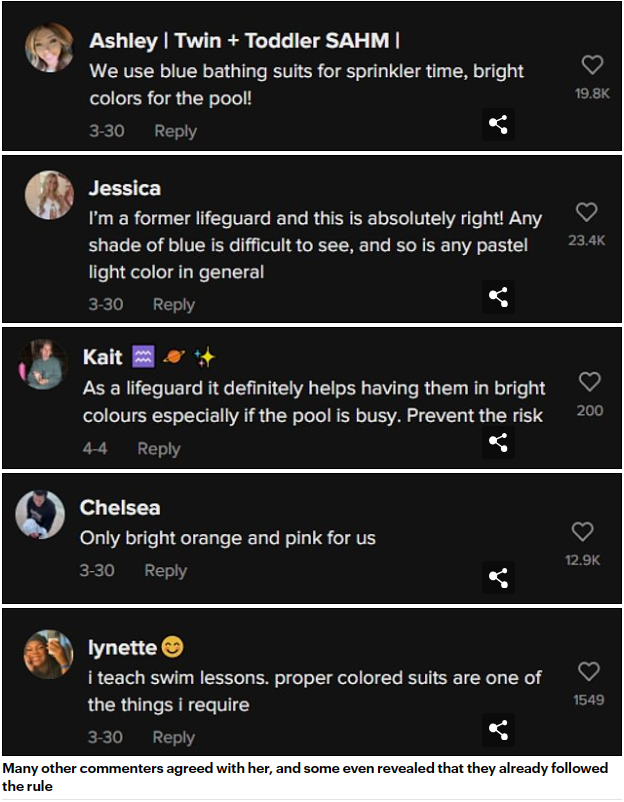Open Jessica's profile avatar
The image size is (624, 802).
[x=49, y=195]
